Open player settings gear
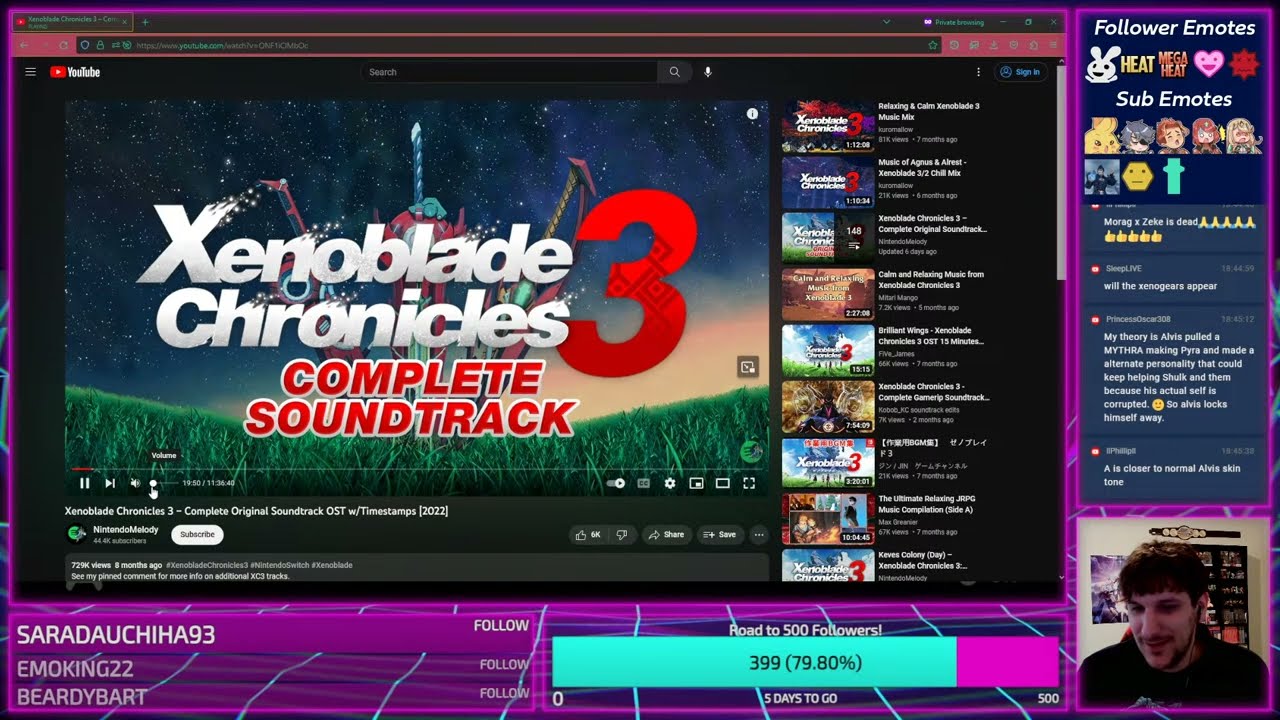The image size is (1280, 720). pyautogui.click(x=670, y=483)
